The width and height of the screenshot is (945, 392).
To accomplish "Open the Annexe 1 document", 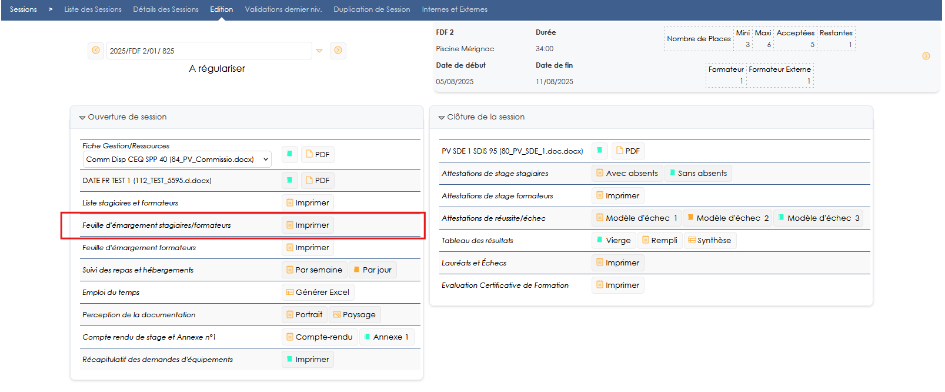I will (387, 337).
